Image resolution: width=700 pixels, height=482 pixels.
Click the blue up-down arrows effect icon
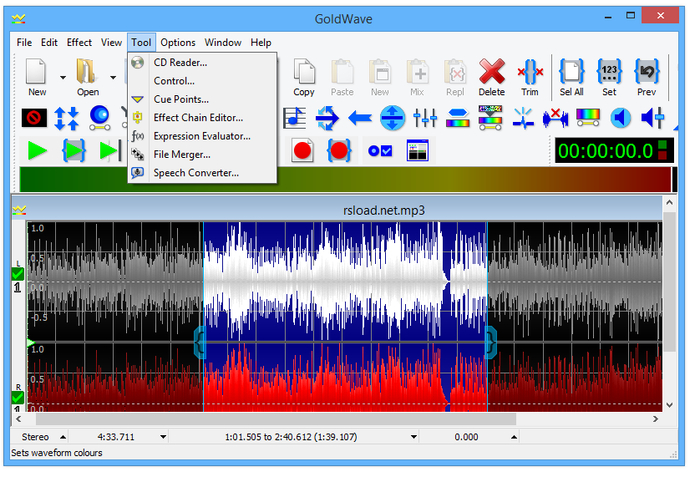click(67, 118)
